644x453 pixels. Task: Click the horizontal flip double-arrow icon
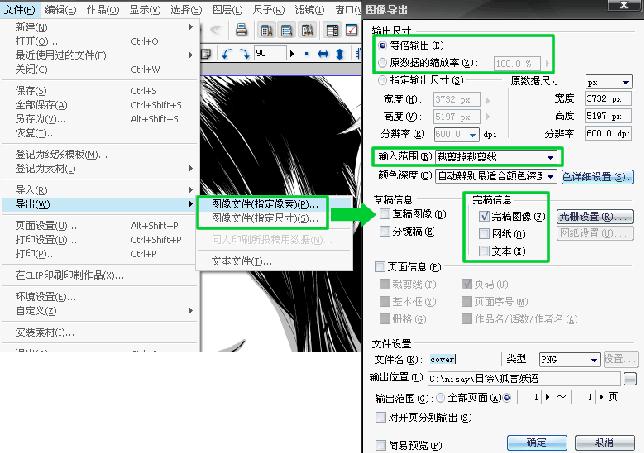click(x=323, y=54)
